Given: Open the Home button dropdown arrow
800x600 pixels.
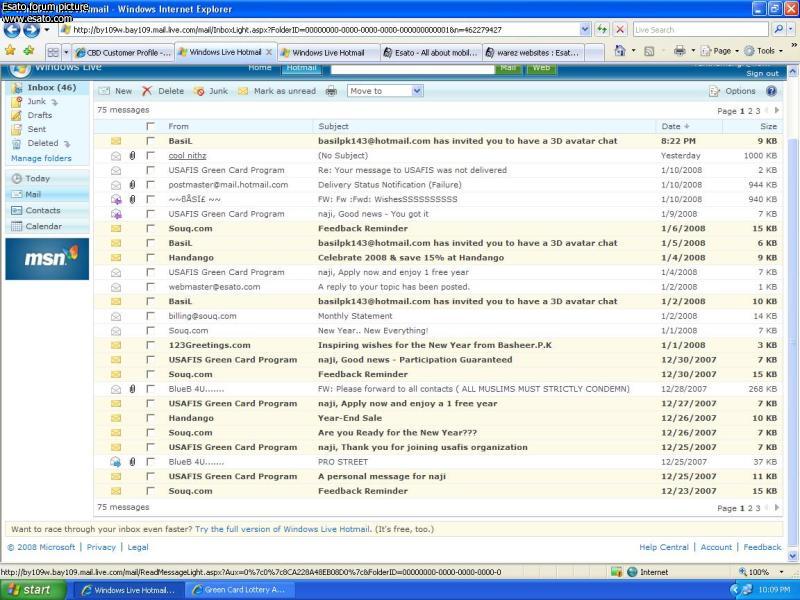Looking at the screenshot, I should tap(633, 51).
